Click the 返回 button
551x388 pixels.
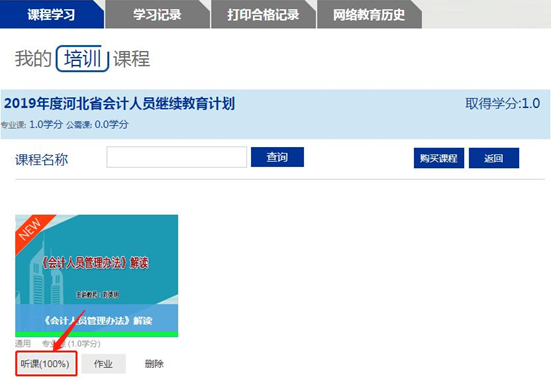(494, 158)
